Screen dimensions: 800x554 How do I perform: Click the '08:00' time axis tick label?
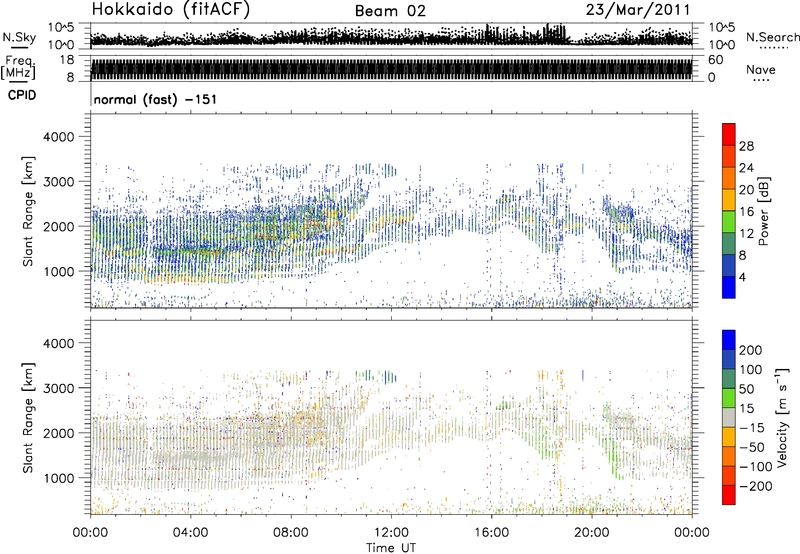291,533
